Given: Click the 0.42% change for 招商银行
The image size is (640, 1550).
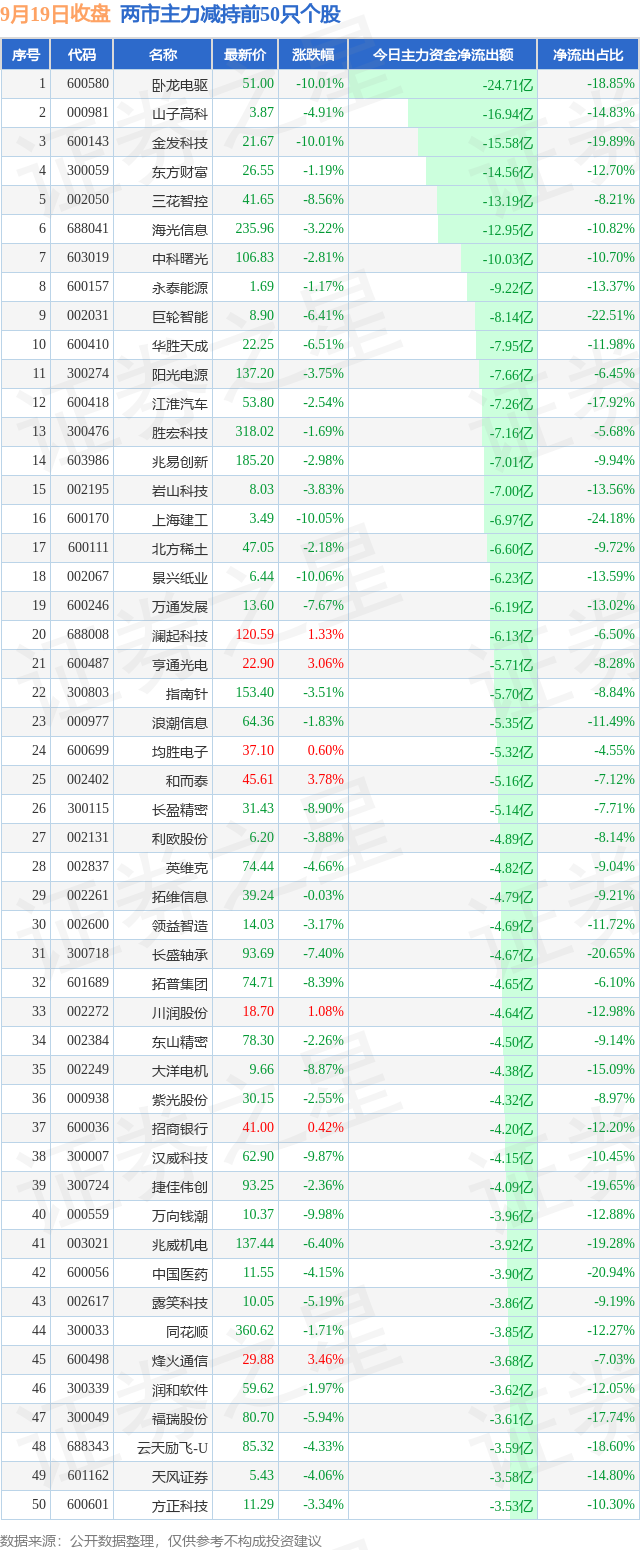Looking at the screenshot, I should 326,1128.
